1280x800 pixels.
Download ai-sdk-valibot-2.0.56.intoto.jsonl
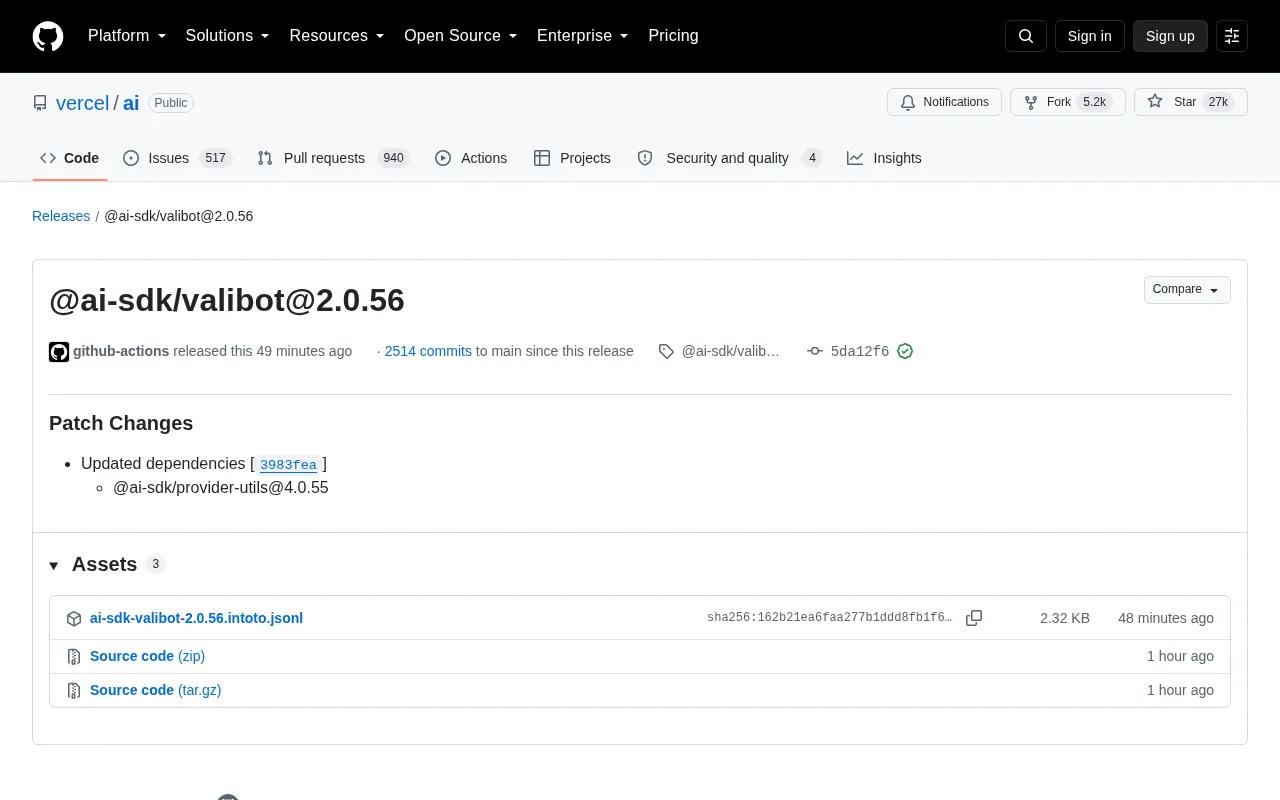tap(196, 618)
